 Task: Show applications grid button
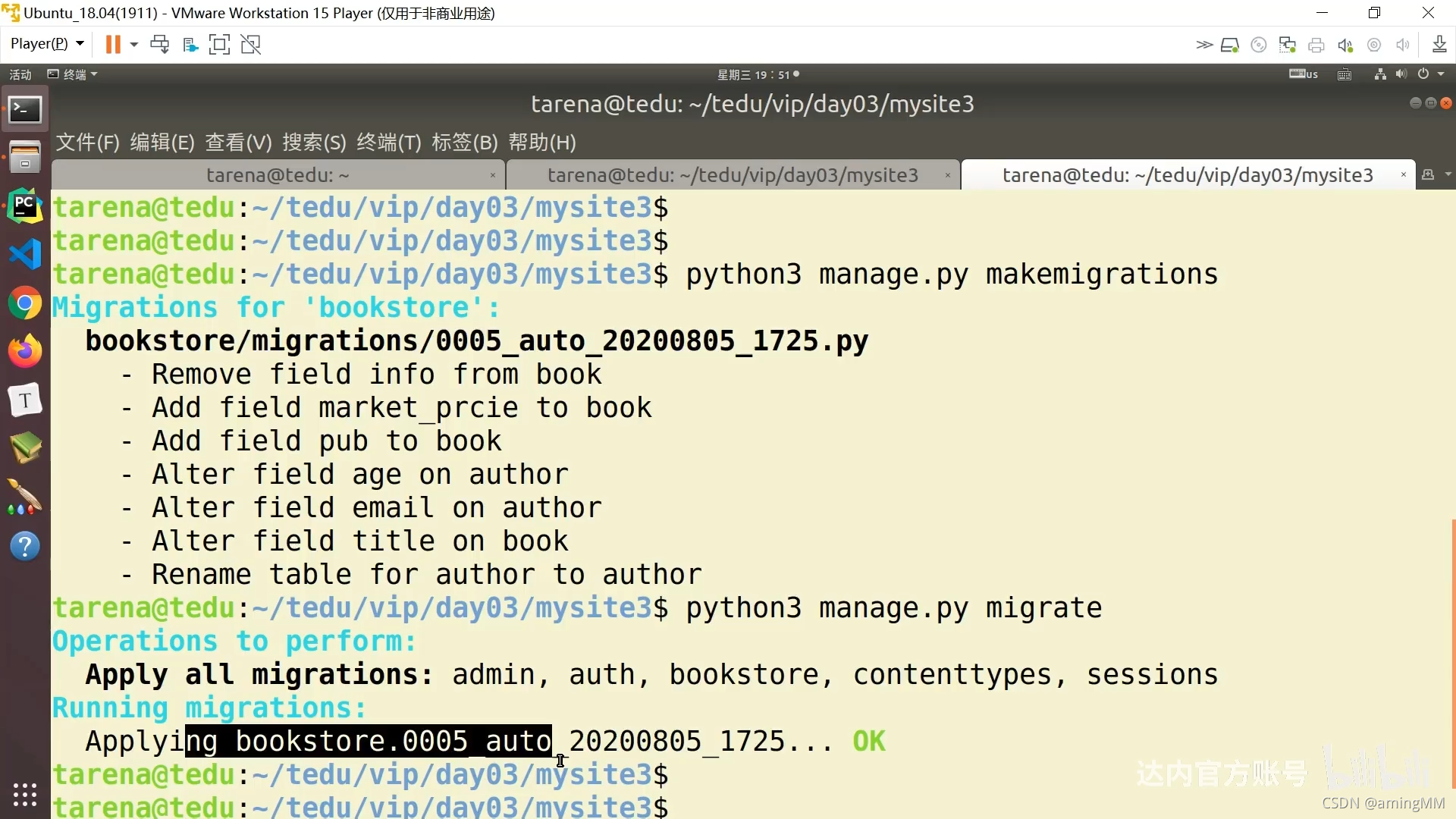(x=25, y=794)
